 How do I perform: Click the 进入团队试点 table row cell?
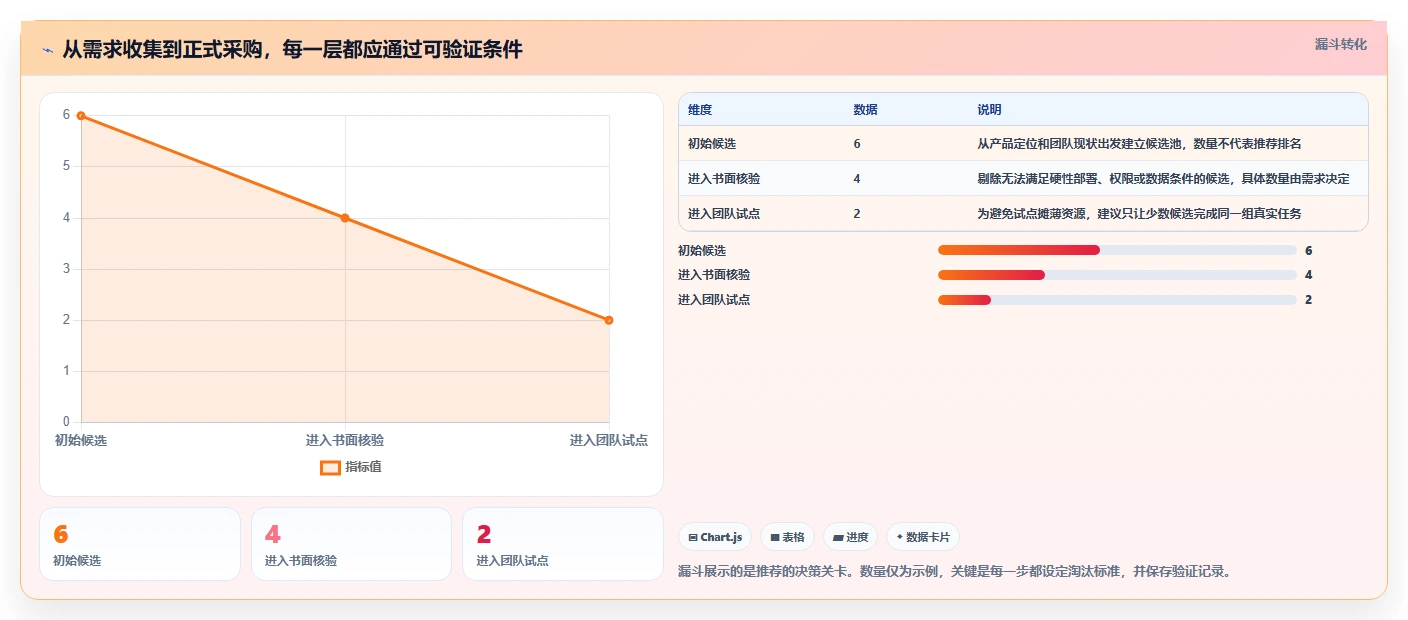point(724,214)
